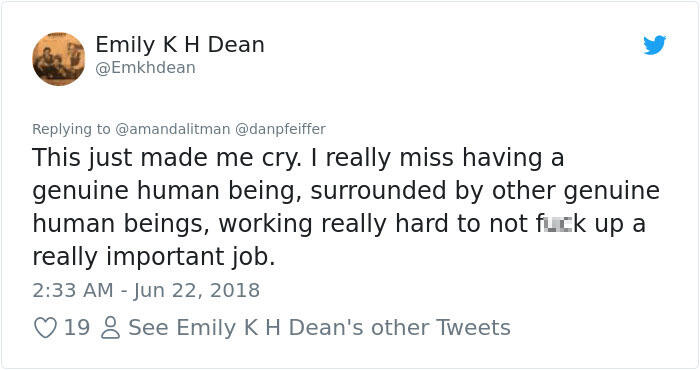Open the Emily K H Dean display name
Viewport: 700px width, 370px height.
[180, 45]
